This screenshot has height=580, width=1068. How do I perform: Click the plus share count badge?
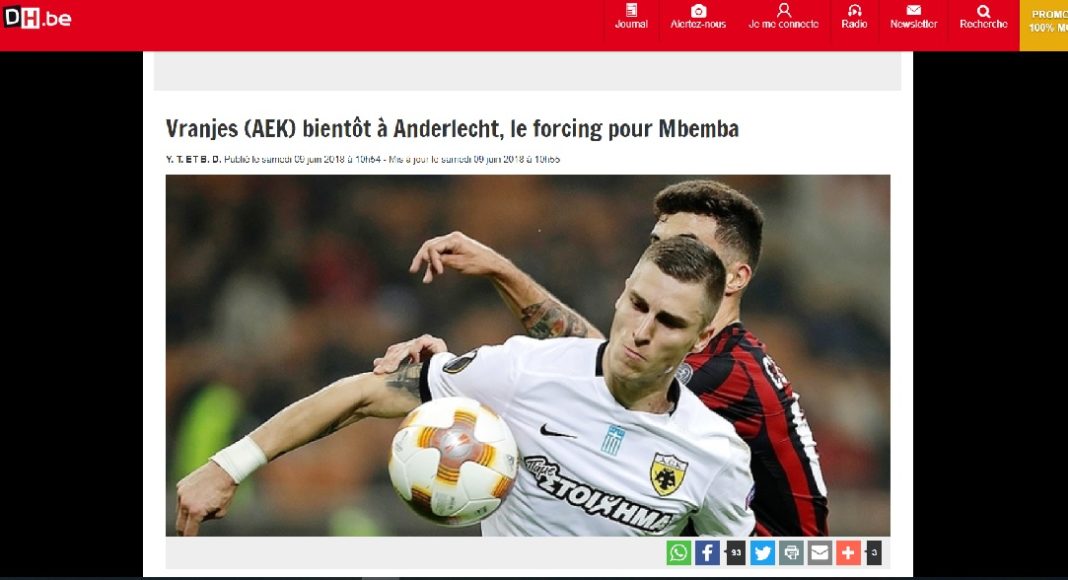pyautogui.click(x=874, y=553)
